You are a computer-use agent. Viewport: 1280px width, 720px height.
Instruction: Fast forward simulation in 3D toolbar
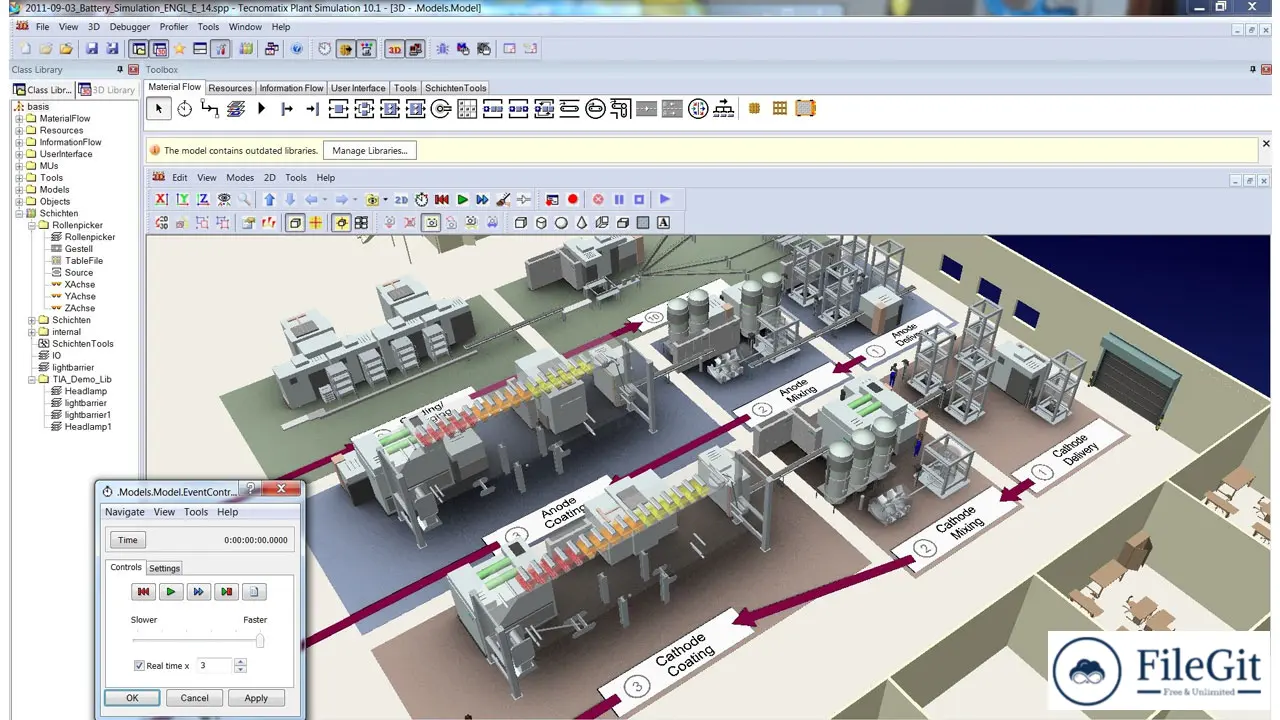click(x=483, y=200)
